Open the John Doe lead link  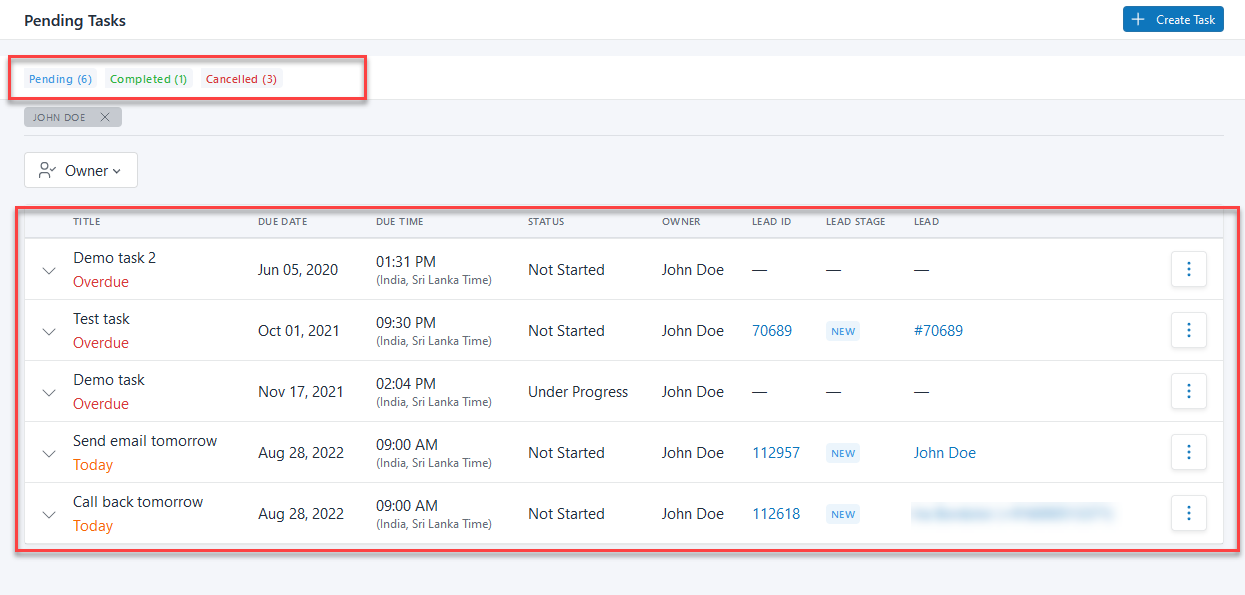[944, 452]
